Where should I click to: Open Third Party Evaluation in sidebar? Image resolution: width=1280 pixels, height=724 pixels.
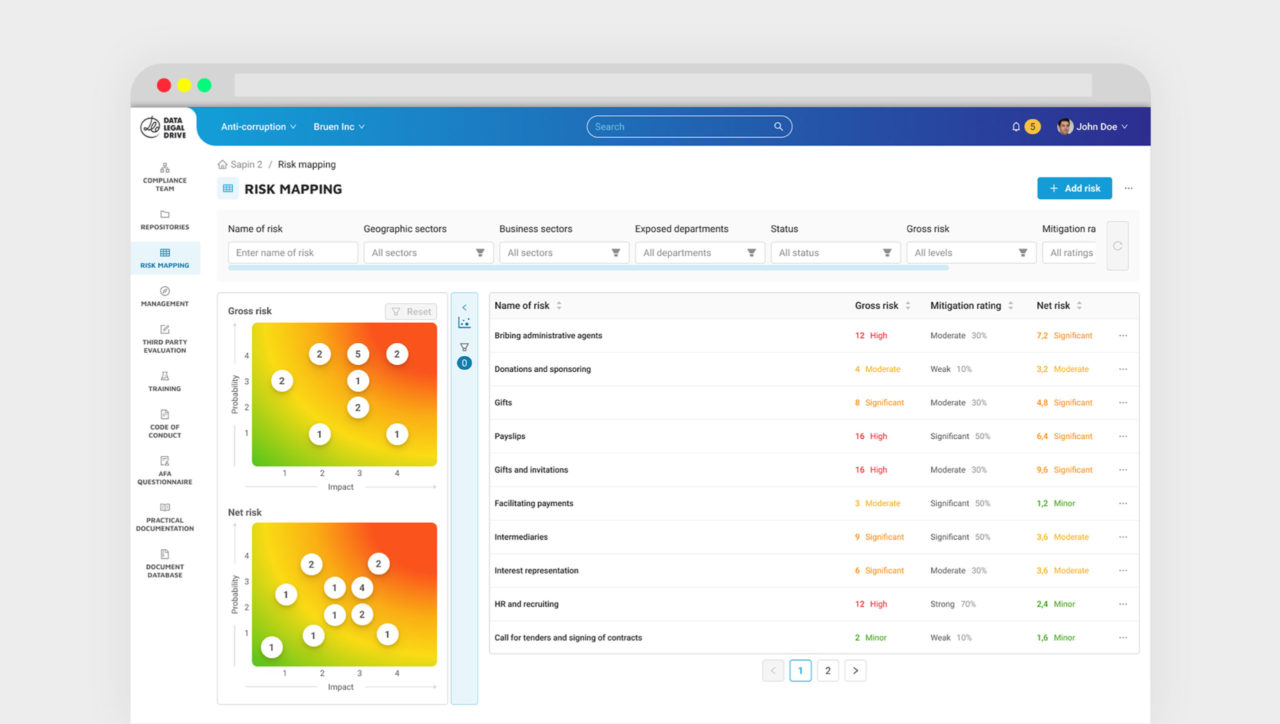(x=165, y=339)
